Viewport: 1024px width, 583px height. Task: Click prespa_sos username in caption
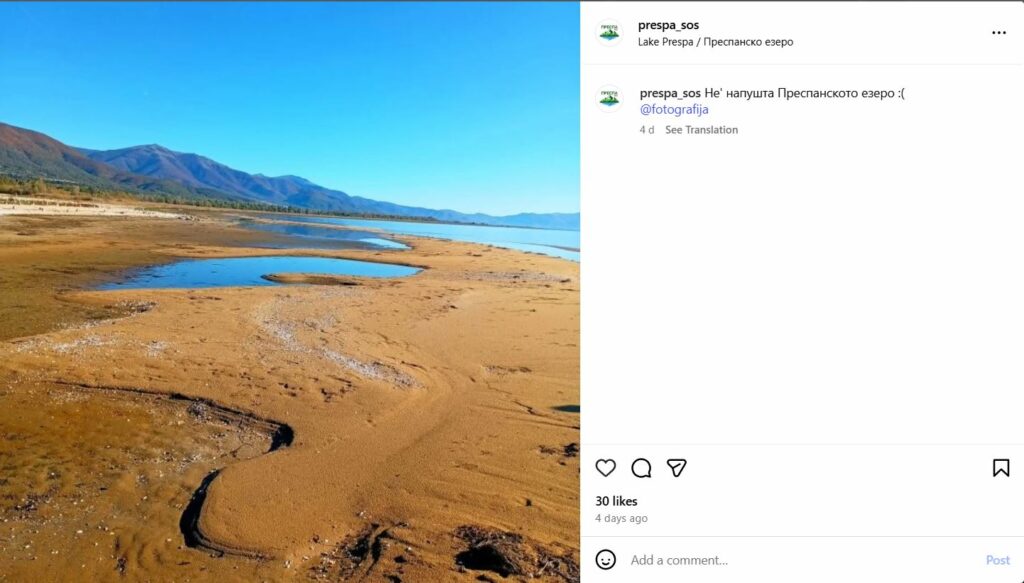click(x=670, y=93)
